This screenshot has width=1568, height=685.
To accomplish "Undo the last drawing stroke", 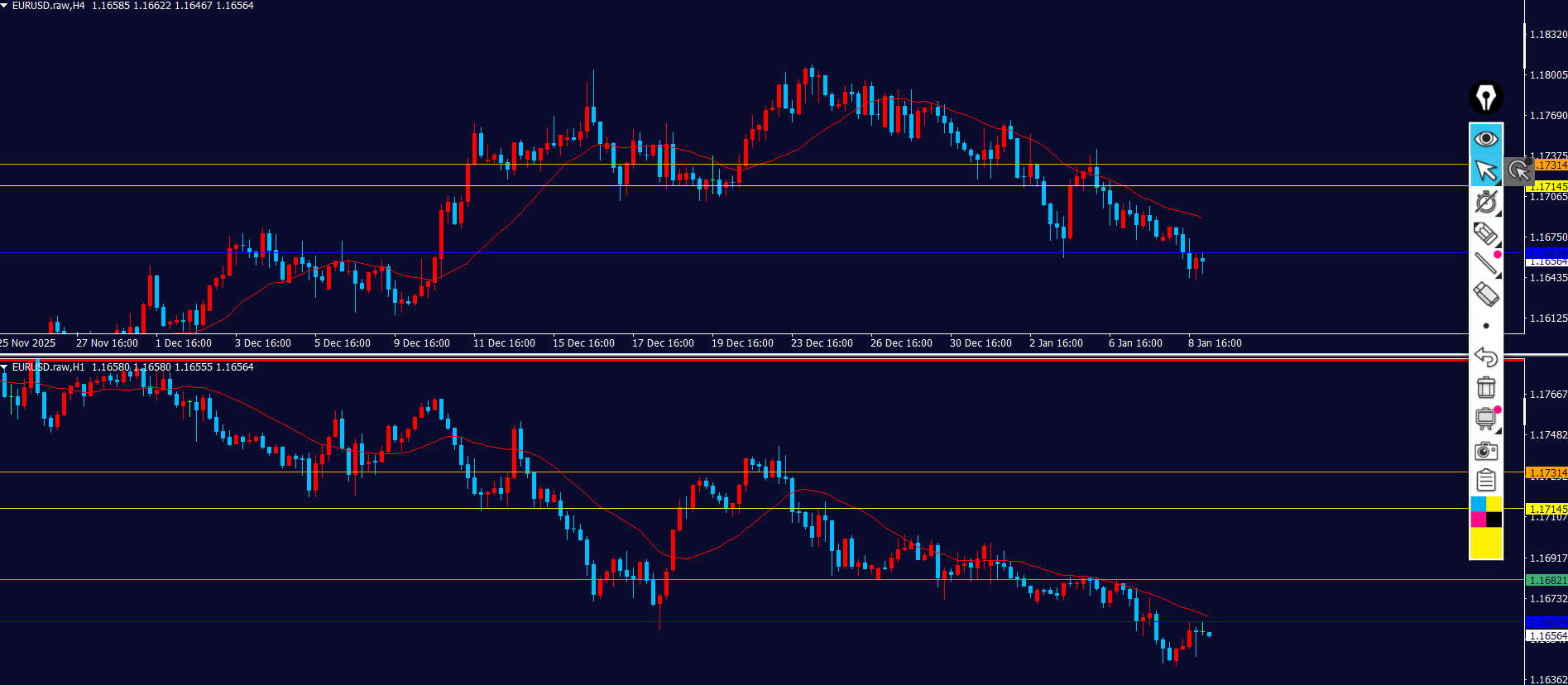I will [x=1486, y=357].
